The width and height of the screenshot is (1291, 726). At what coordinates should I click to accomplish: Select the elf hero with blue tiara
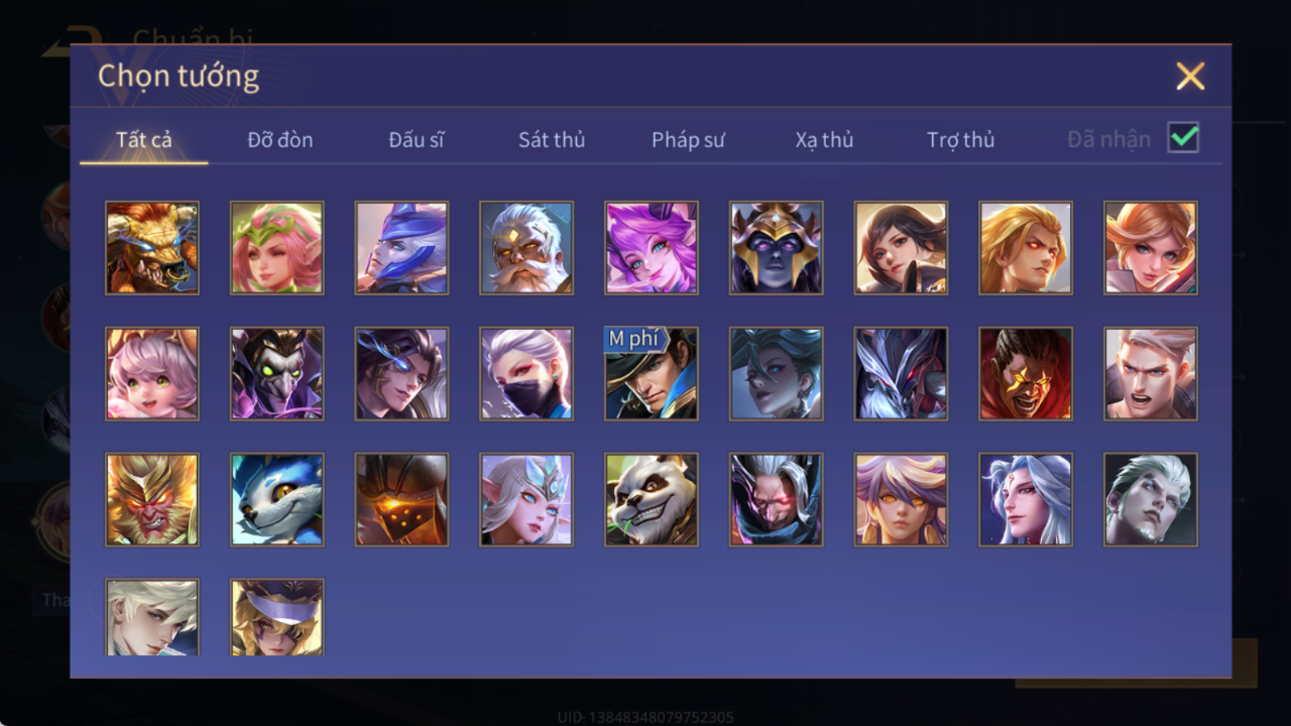click(526, 499)
